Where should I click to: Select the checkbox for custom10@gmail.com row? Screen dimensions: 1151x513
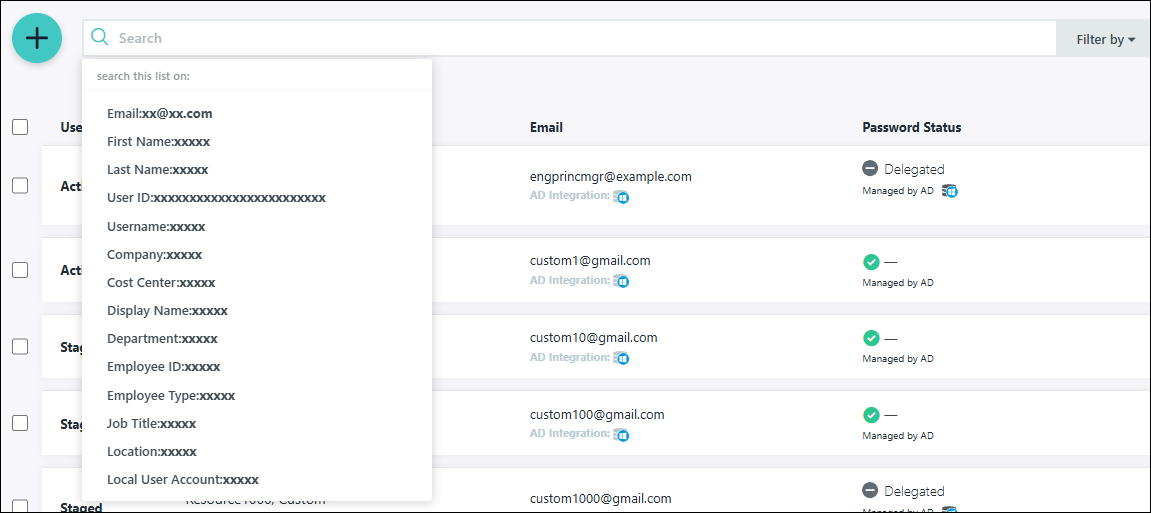(x=20, y=346)
